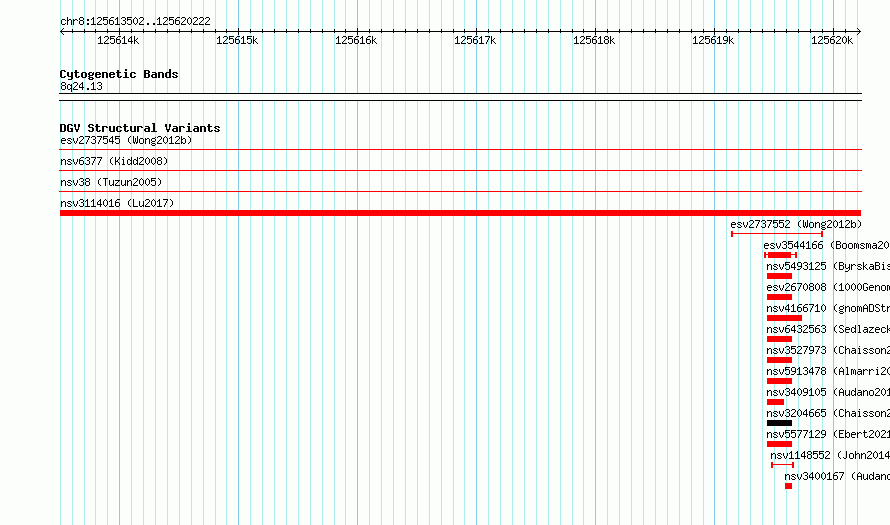Open variant nsv5577129 label
The width and height of the screenshot is (890, 525).
828,434
